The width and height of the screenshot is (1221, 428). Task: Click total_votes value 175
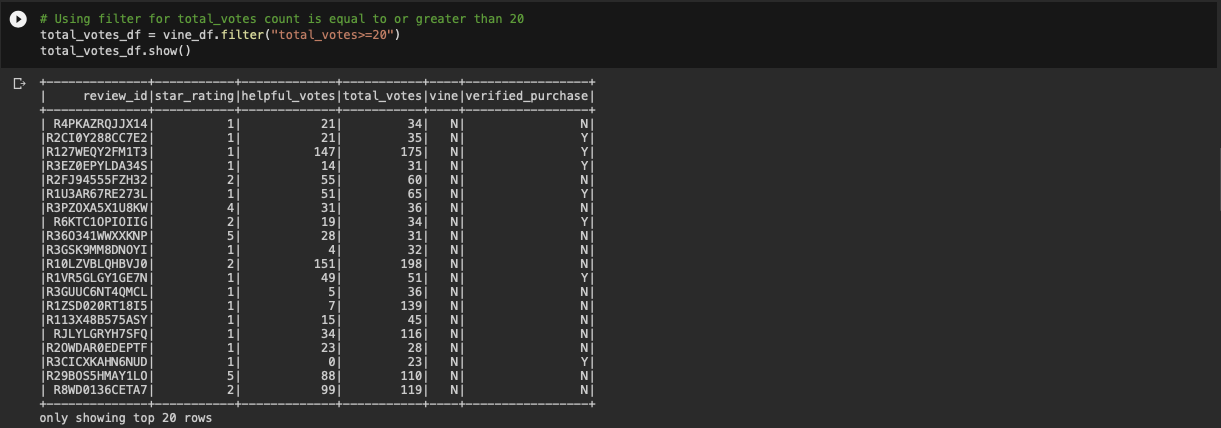coord(412,152)
